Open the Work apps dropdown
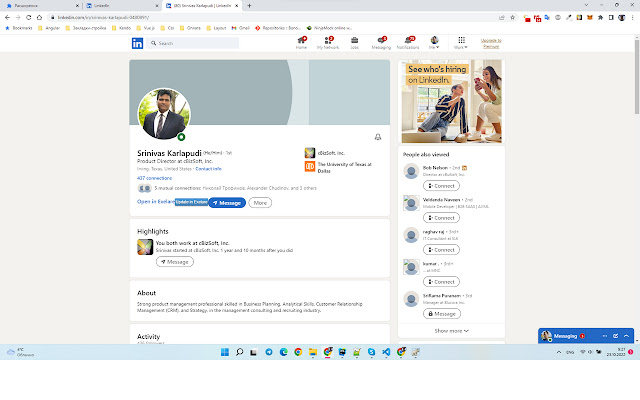This screenshot has height=400, width=640. click(461, 43)
